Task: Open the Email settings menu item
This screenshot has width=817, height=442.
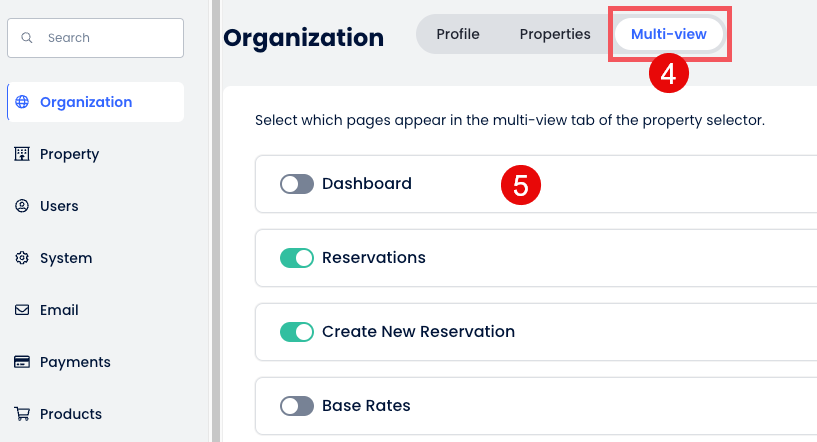Action: [59, 310]
